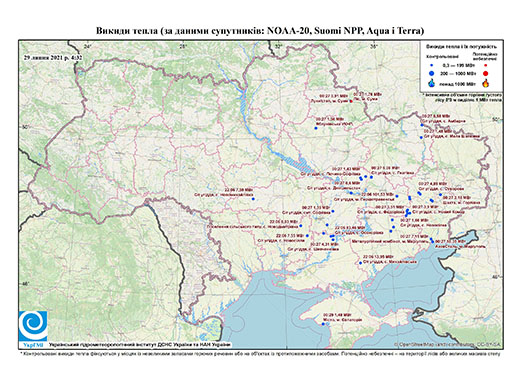520x368 pixels.
Task: Click the orange flame icon in the legend
Action: (x=486, y=83)
